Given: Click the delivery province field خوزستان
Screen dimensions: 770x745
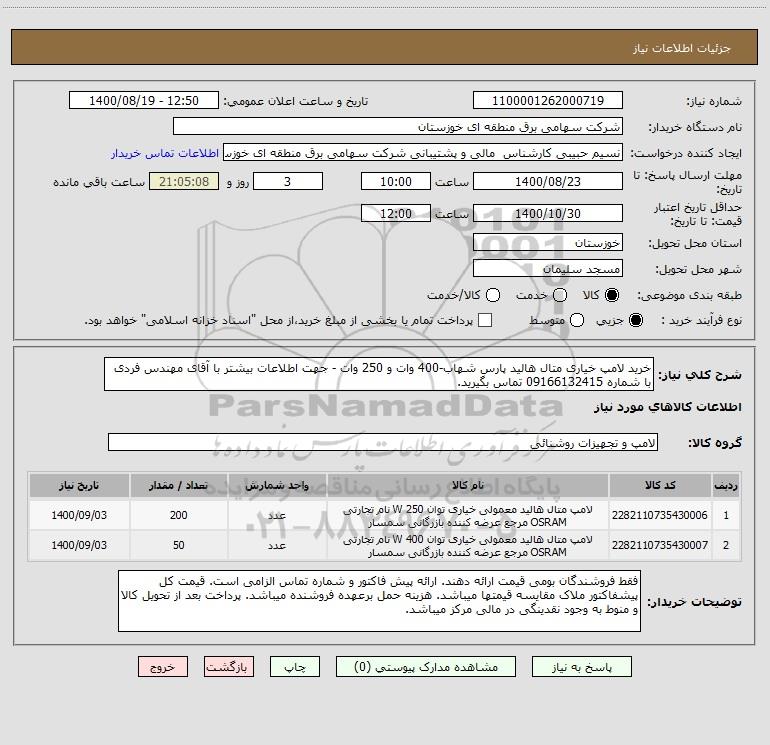Looking at the screenshot, I should pos(548,242).
